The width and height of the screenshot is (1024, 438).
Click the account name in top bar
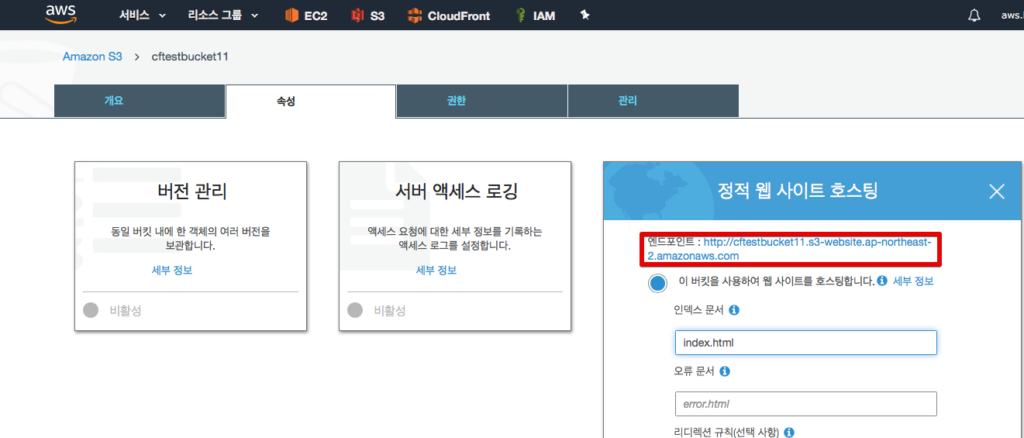1012,16
